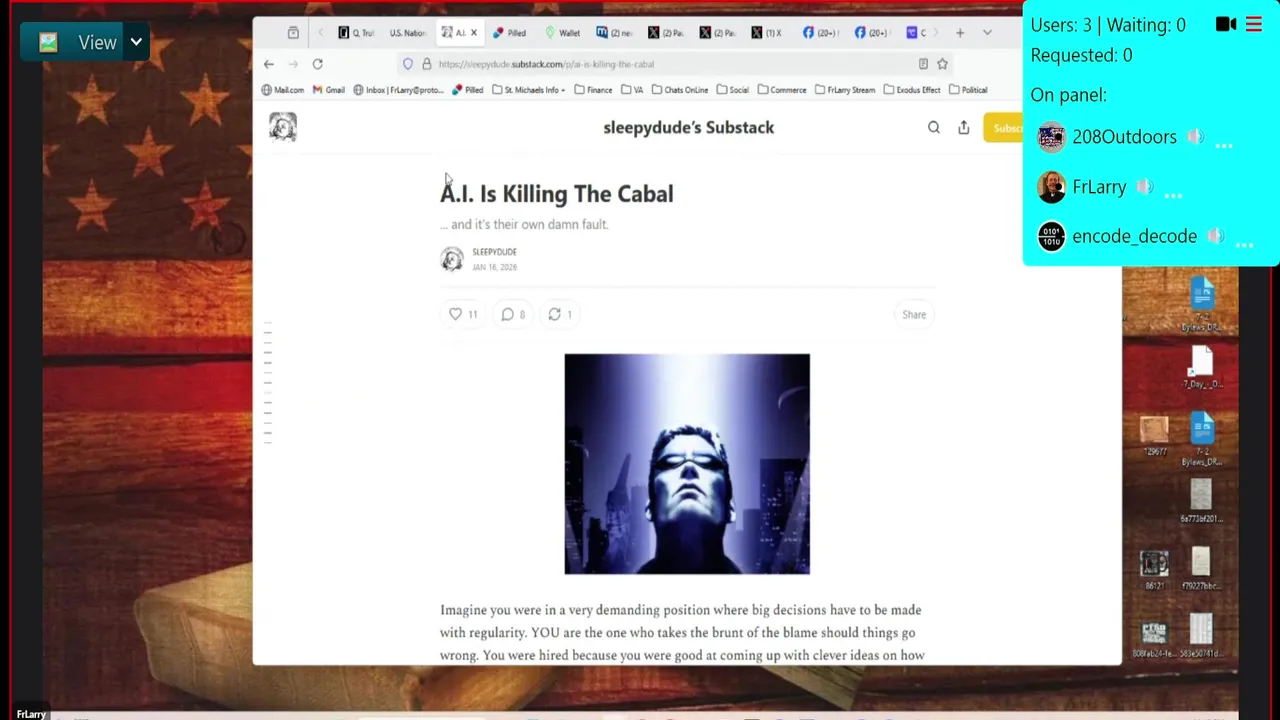Open the red hamburger menu in users panel
Image resolution: width=1280 pixels, height=720 pixels.
(x=1253, y=24)
